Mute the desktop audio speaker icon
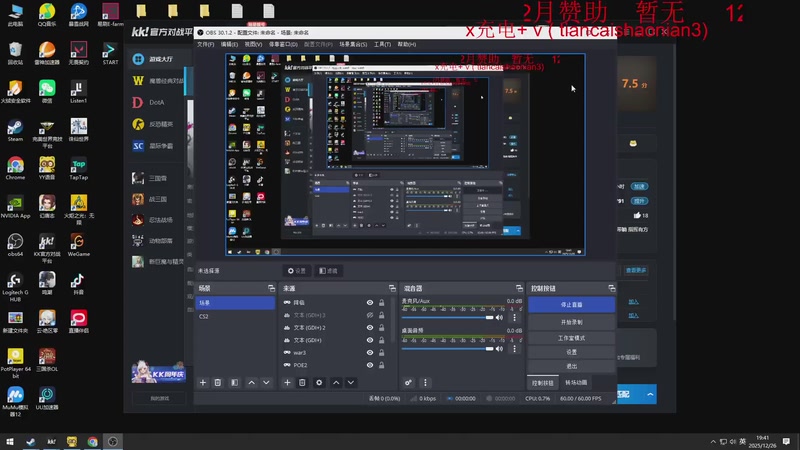This screenshot has width=800, height=450. [x=499, y=349]
